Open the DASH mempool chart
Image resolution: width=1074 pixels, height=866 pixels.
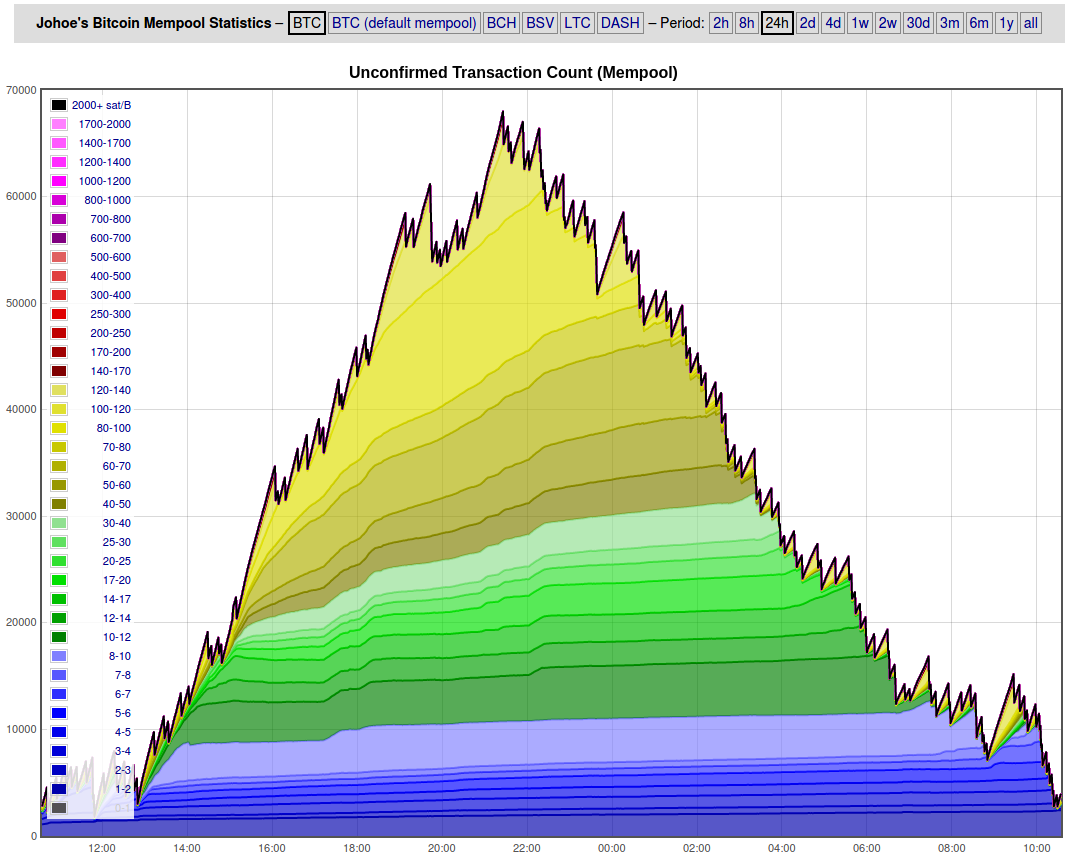click(620, 23)
